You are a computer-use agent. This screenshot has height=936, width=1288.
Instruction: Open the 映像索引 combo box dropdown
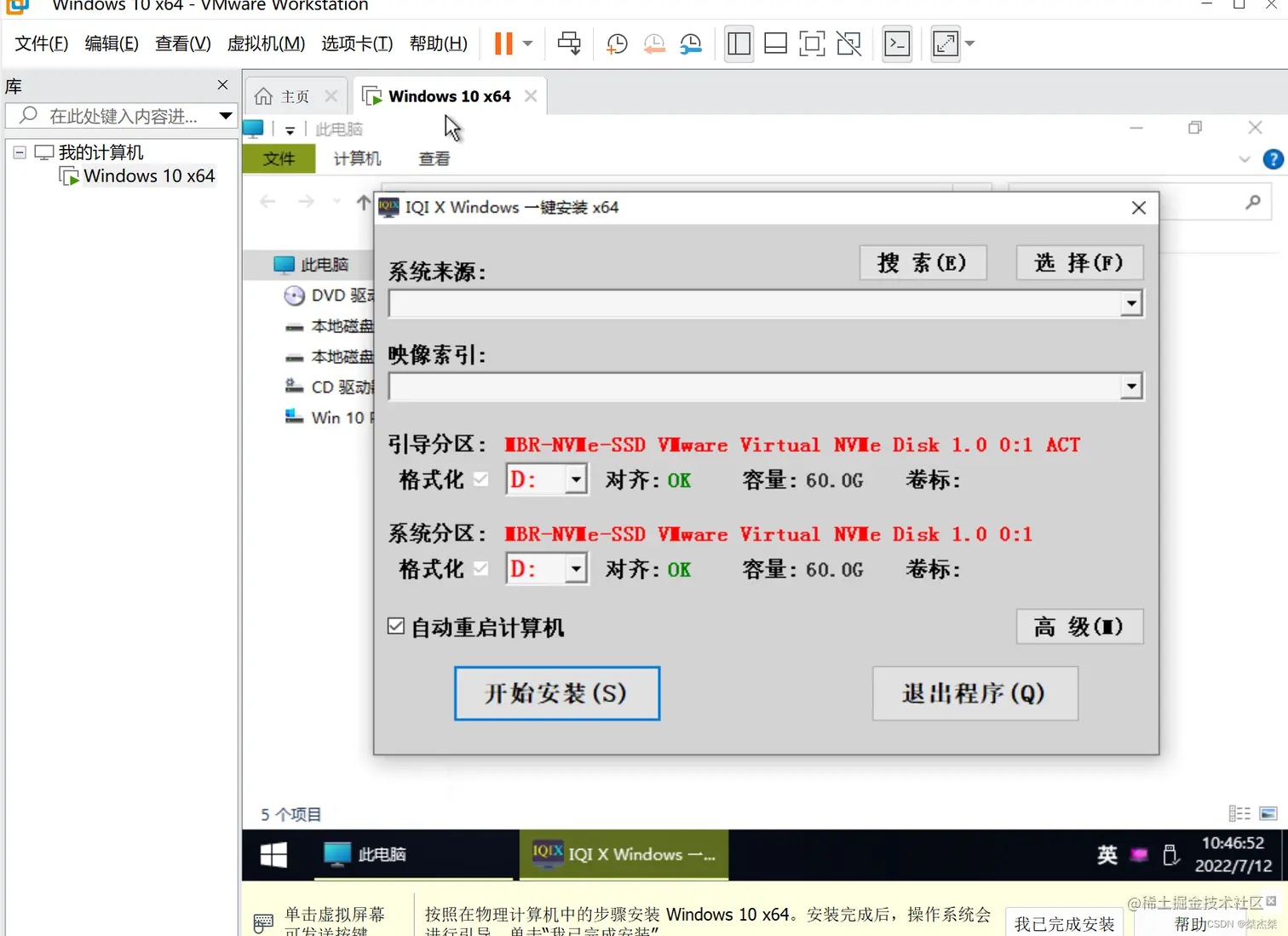[x=1131, y=387]
